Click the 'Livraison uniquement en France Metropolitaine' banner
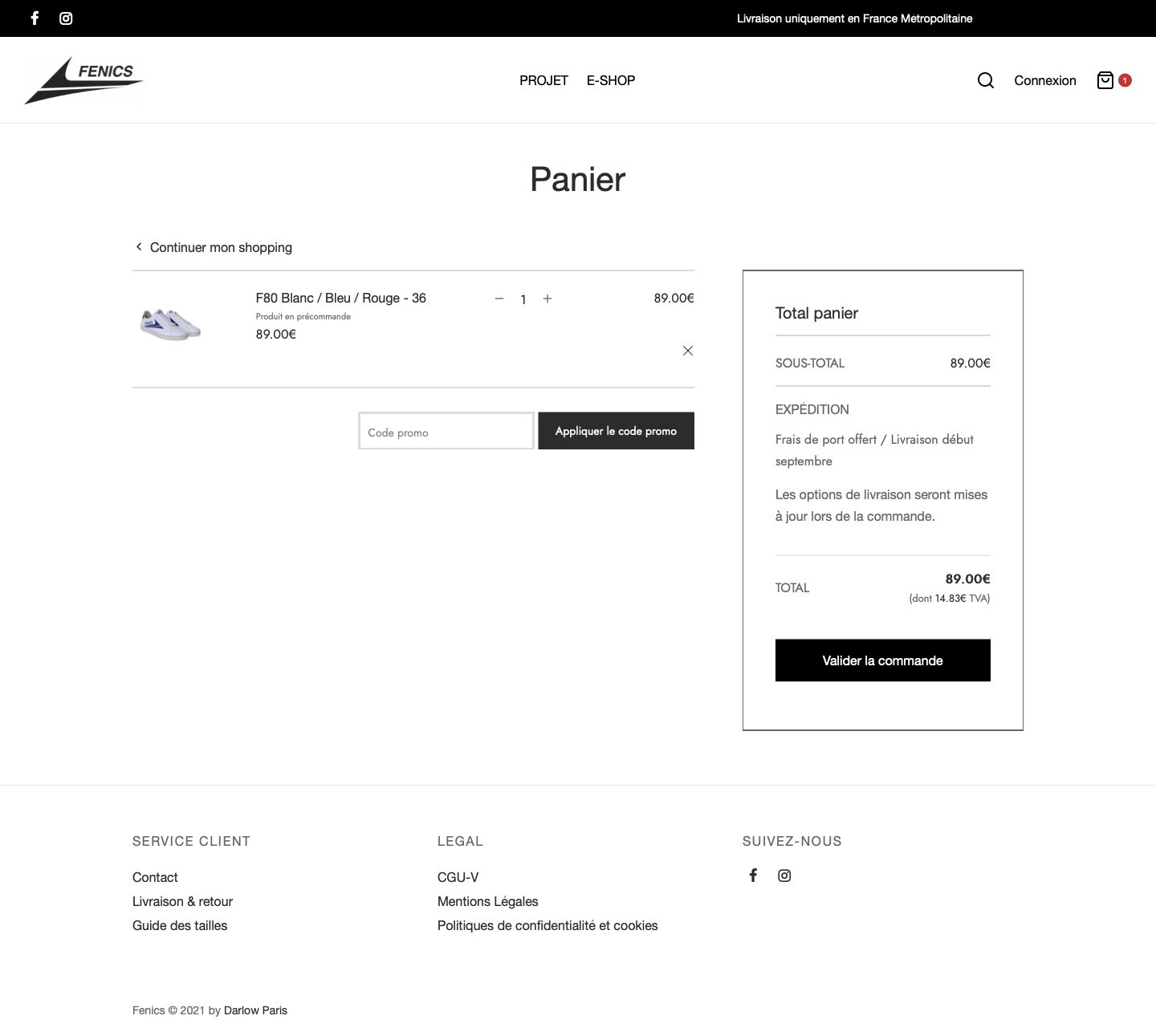The image size is (1156, 1036). tap(854, 18)
